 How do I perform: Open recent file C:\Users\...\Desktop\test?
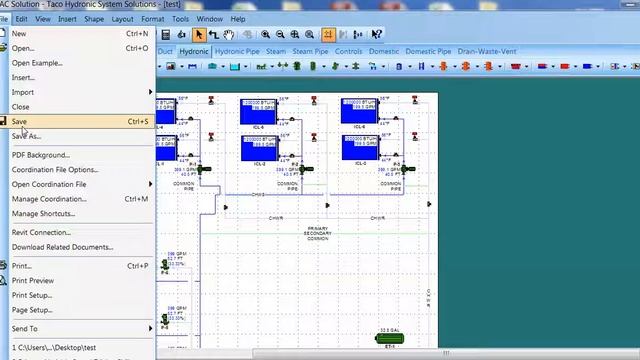pos(78,348)
